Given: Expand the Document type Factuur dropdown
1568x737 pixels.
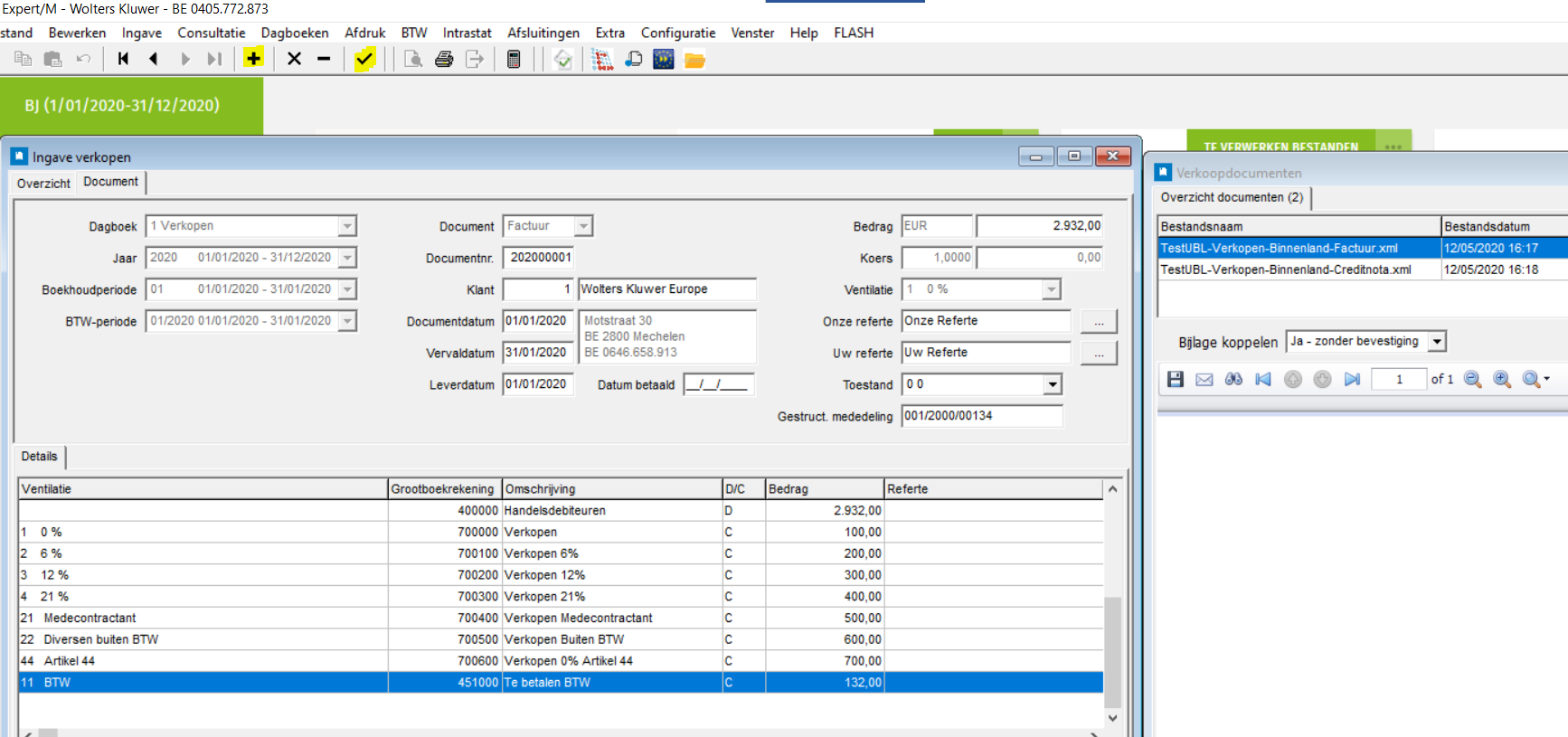Looking at the screenshot, I should pos(584,226).
